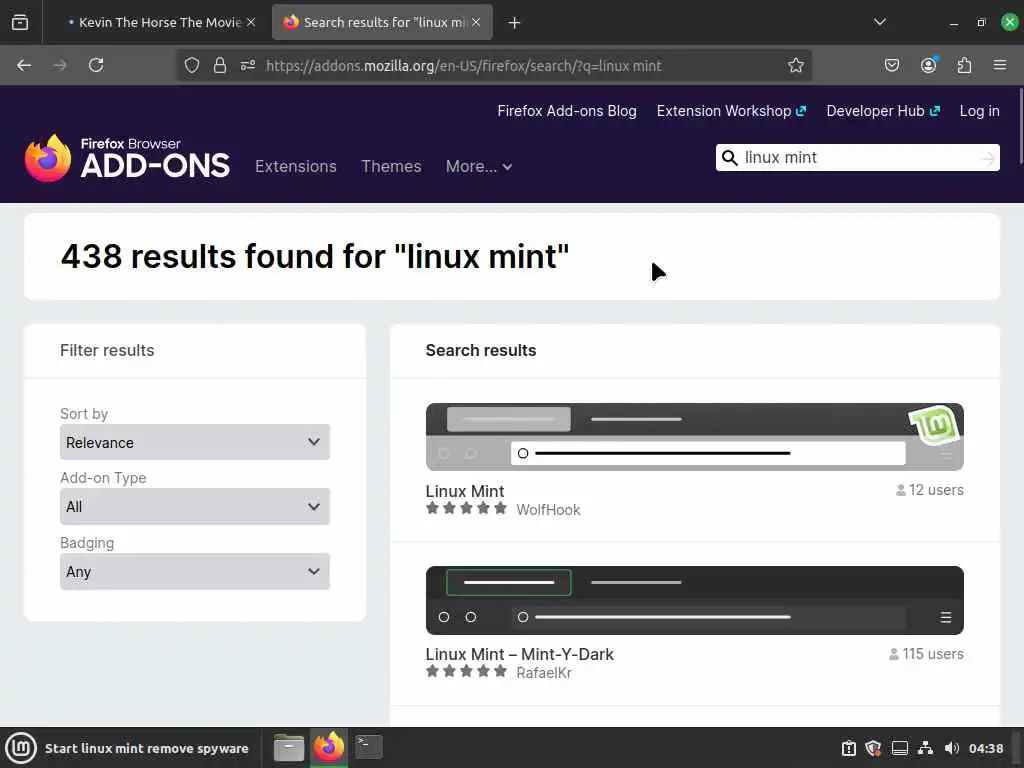Screen dimensions: 1024x768
Task: Select the Search results for linux mint tab
Action: tap(383, 22)
